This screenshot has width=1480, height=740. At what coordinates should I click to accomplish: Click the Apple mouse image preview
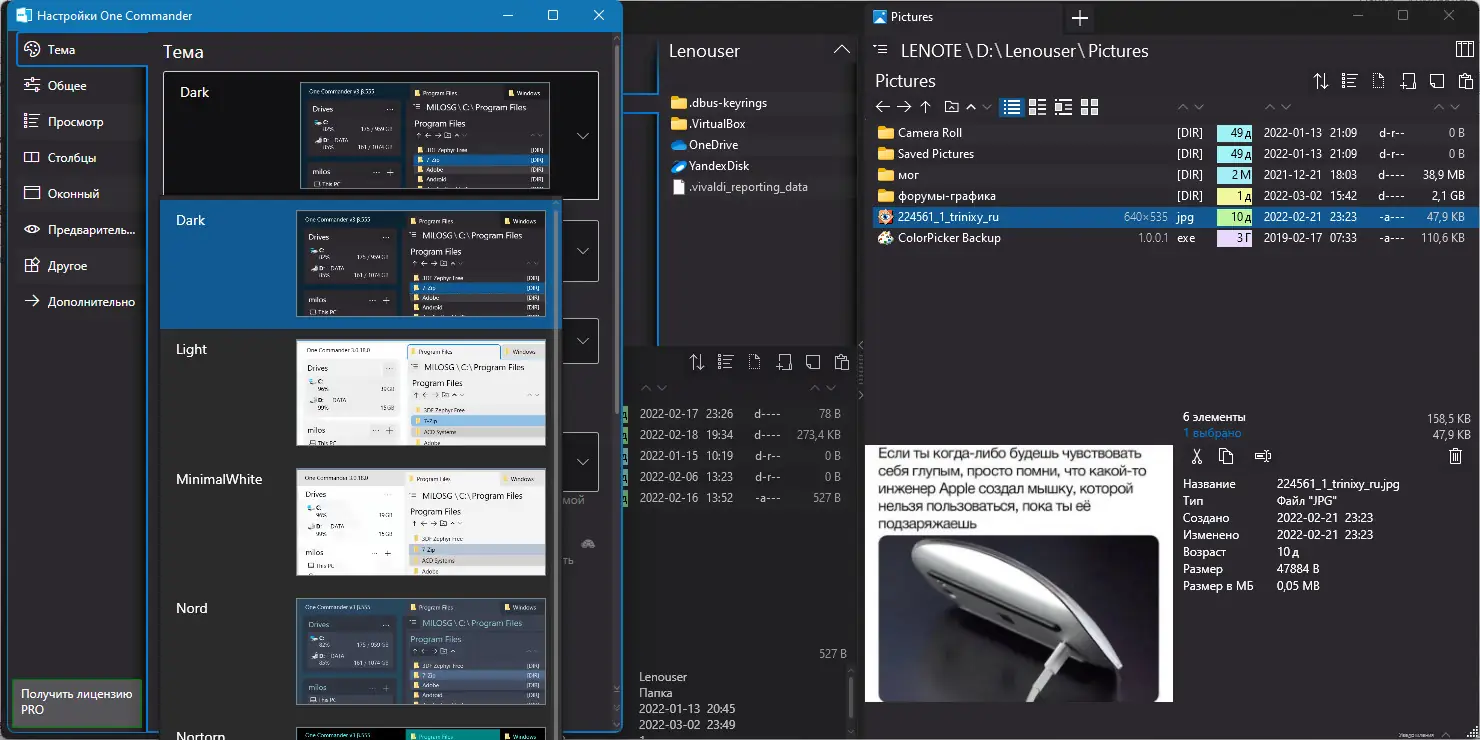coord(1018,573)
